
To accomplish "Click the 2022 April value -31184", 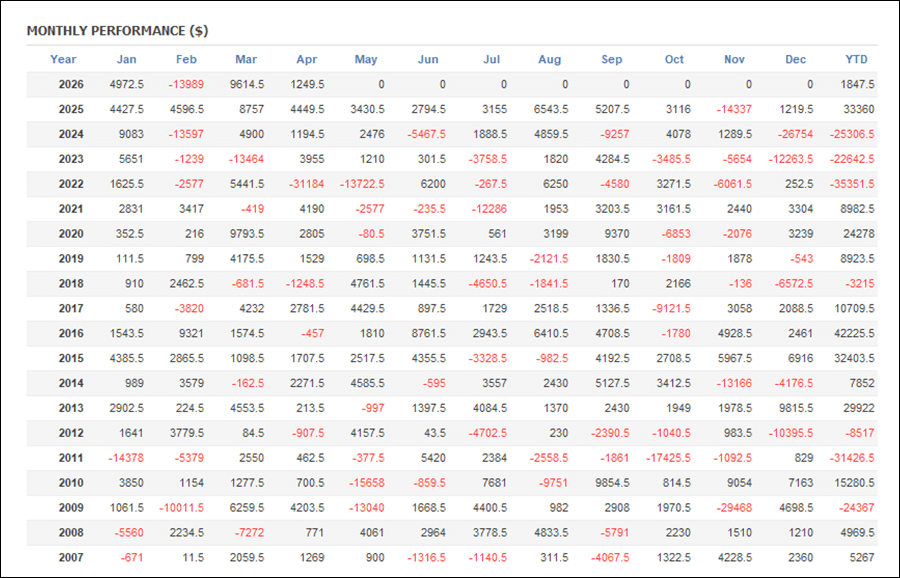I will 307,184.
